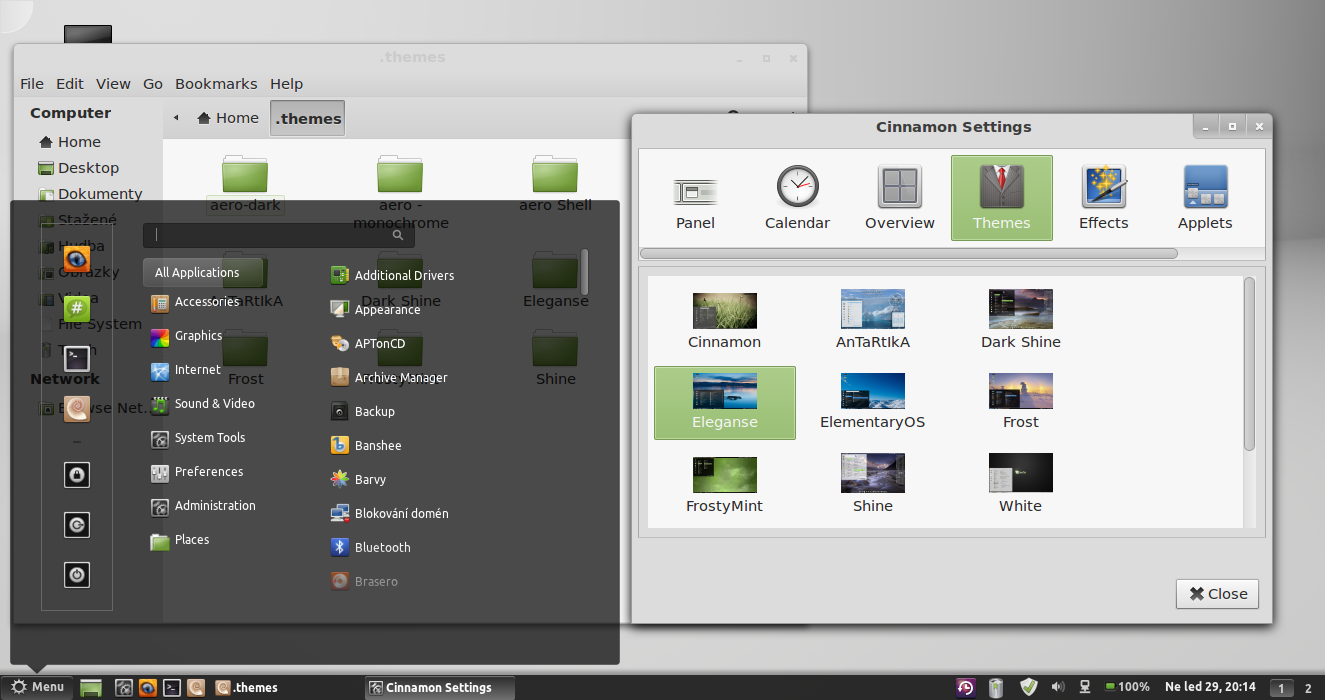Open Terminal from menu favorites
Viewport: 1325px width, 700px height.
pyautogui.click(x=77, y=358)
